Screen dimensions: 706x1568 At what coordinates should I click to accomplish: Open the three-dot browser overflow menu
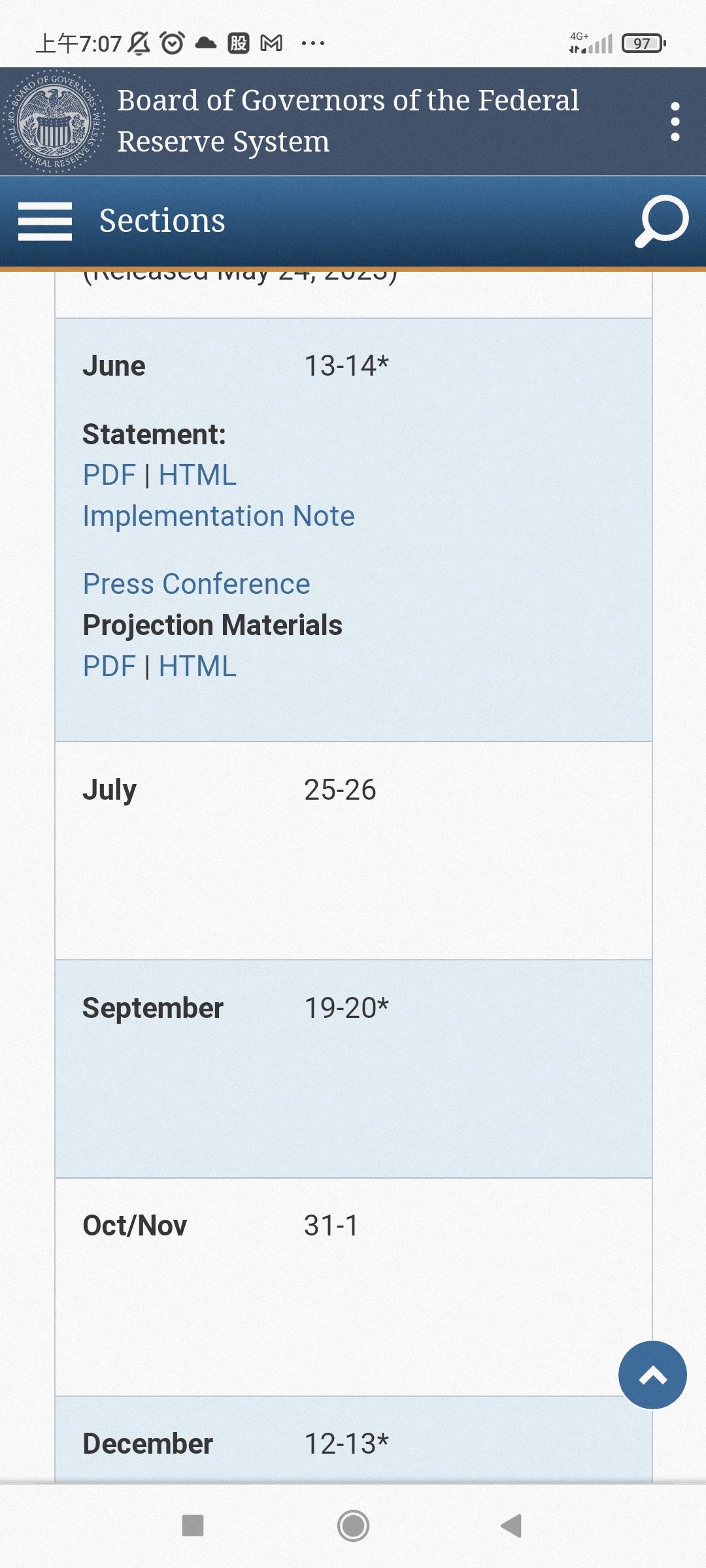[x=675, y=122]
